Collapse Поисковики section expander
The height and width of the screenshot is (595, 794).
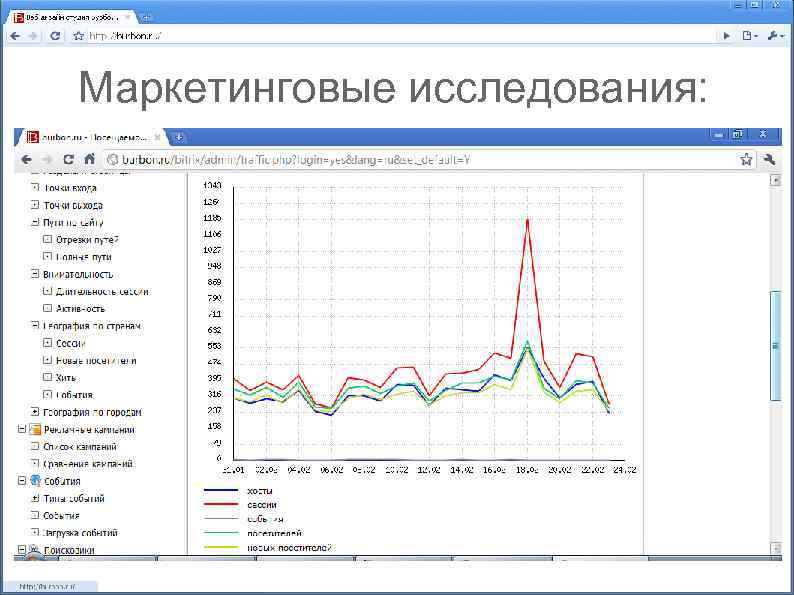[x=22, y=549]
